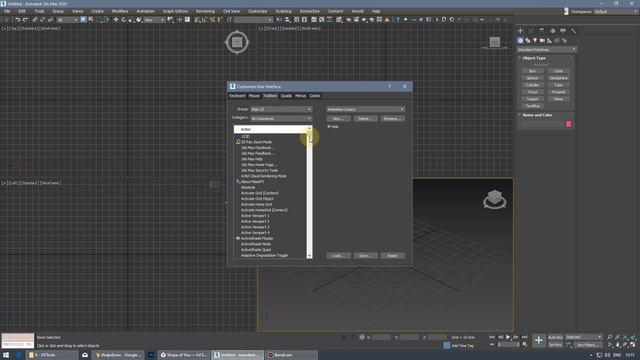The image size is (640, 360).
Task: Click Reset button in Customize dialog
Action: 392,256
